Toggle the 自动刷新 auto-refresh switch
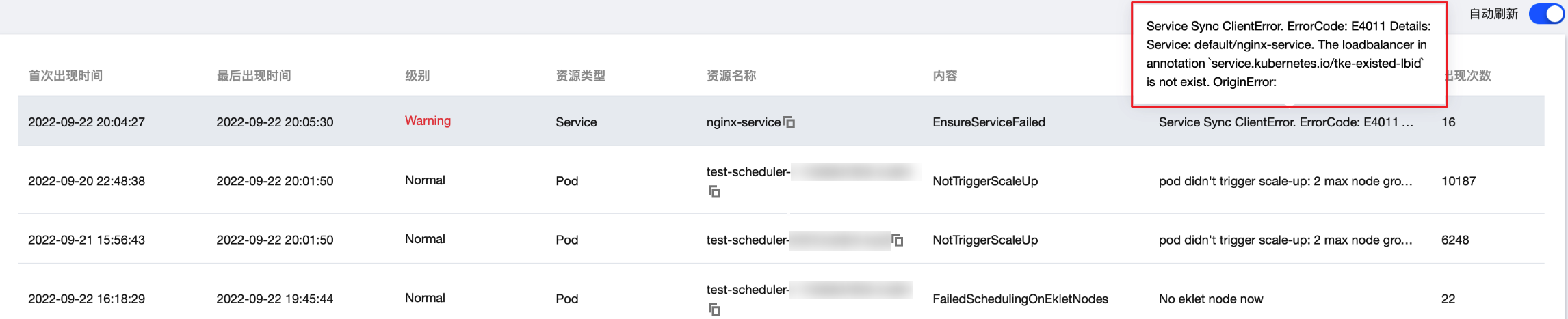Screen dimensions: 1568x319 pyautogui.click(x=1545, y=14)
